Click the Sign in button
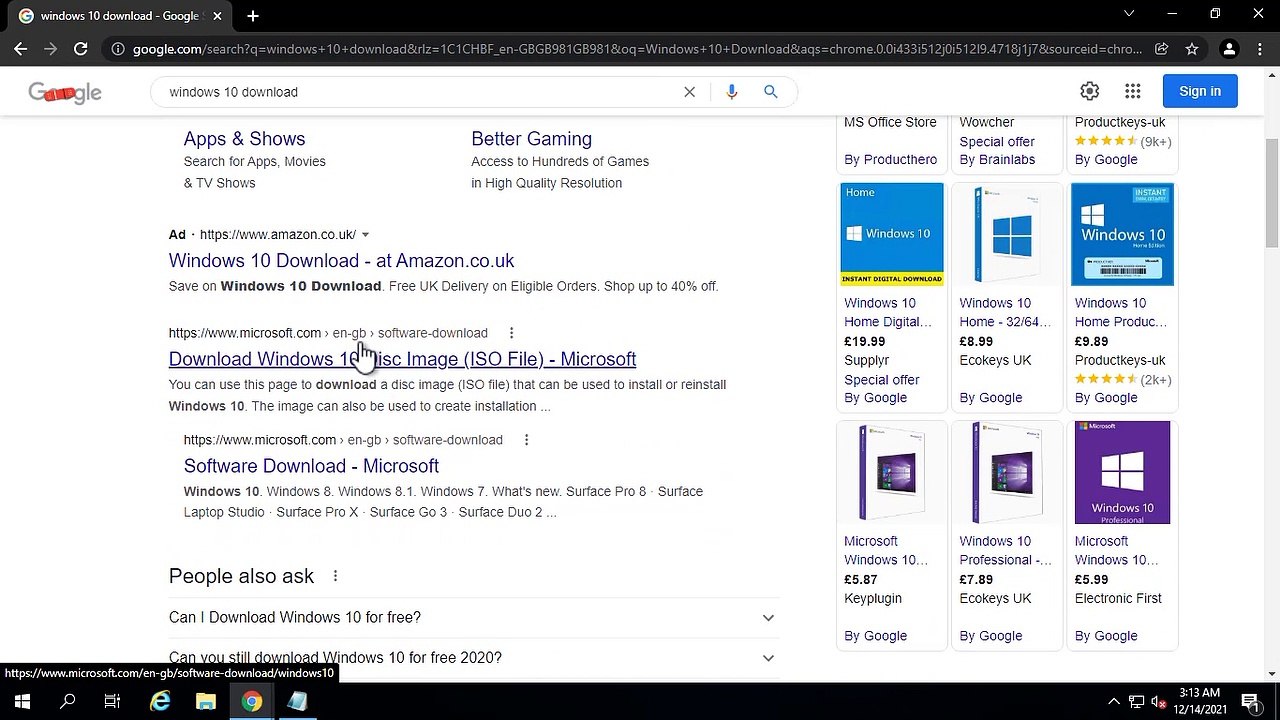The image size is (1280, 720). pos(1200,91)
